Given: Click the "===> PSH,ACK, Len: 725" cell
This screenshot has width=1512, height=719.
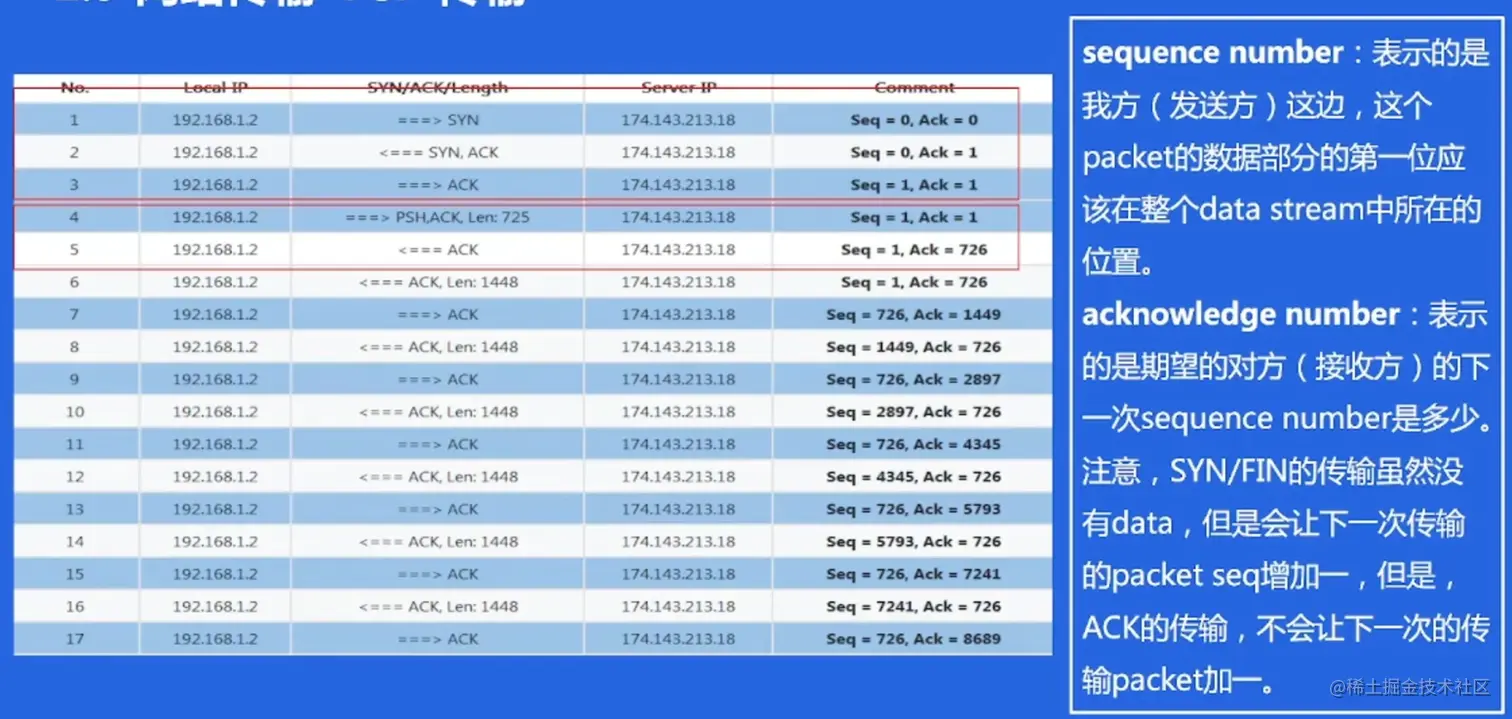Looking at the screenshot, I should coord(438,217).
